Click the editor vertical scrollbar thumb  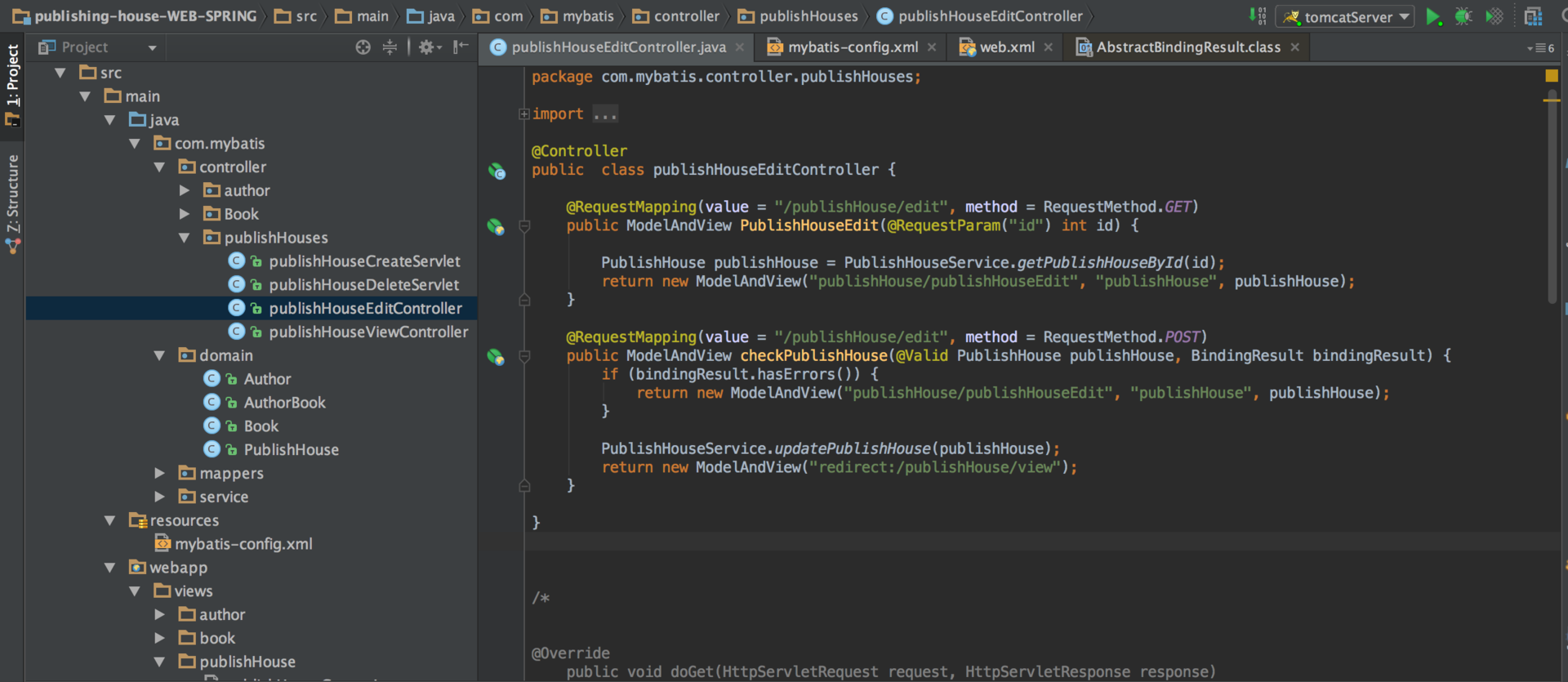[1552, 196]
